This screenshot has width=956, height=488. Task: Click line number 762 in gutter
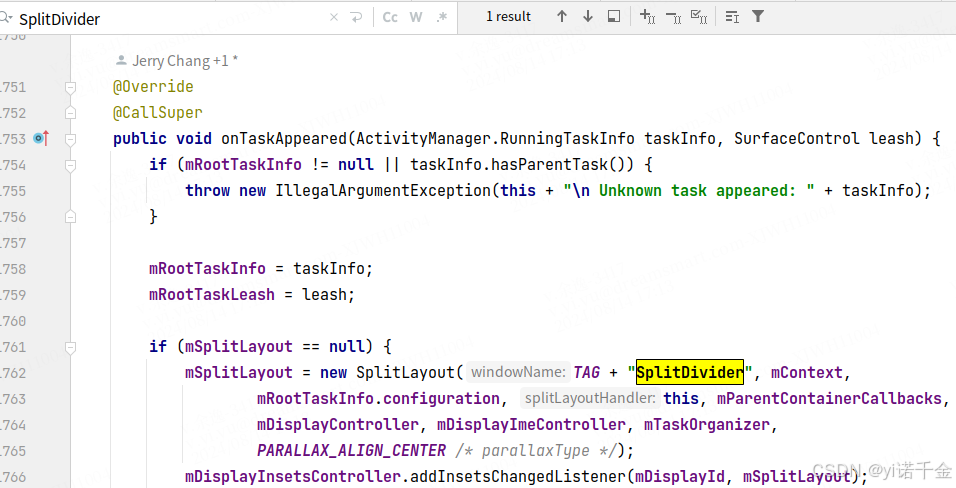pos(13,373)
